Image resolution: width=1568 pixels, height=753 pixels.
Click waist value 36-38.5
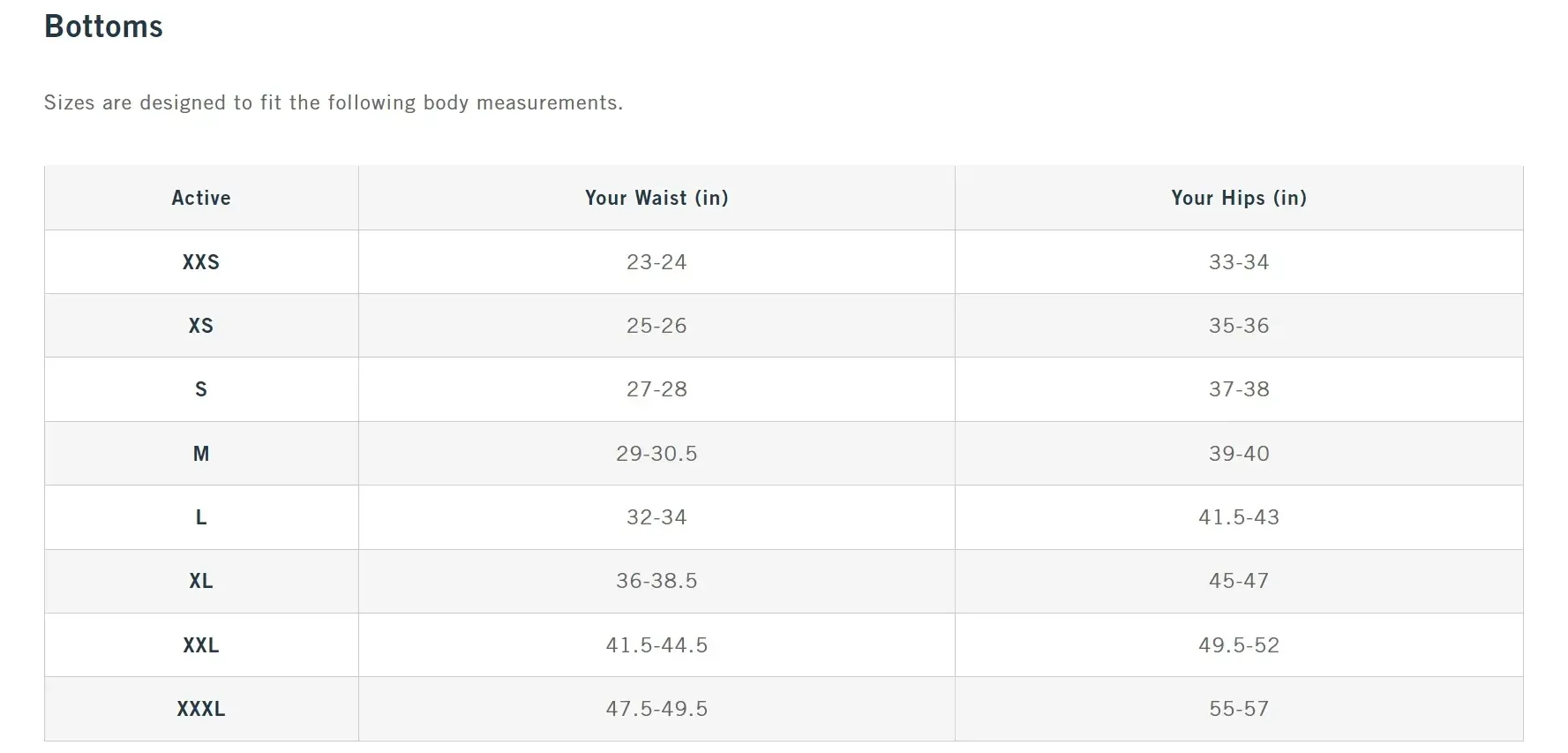click(656, 581)
